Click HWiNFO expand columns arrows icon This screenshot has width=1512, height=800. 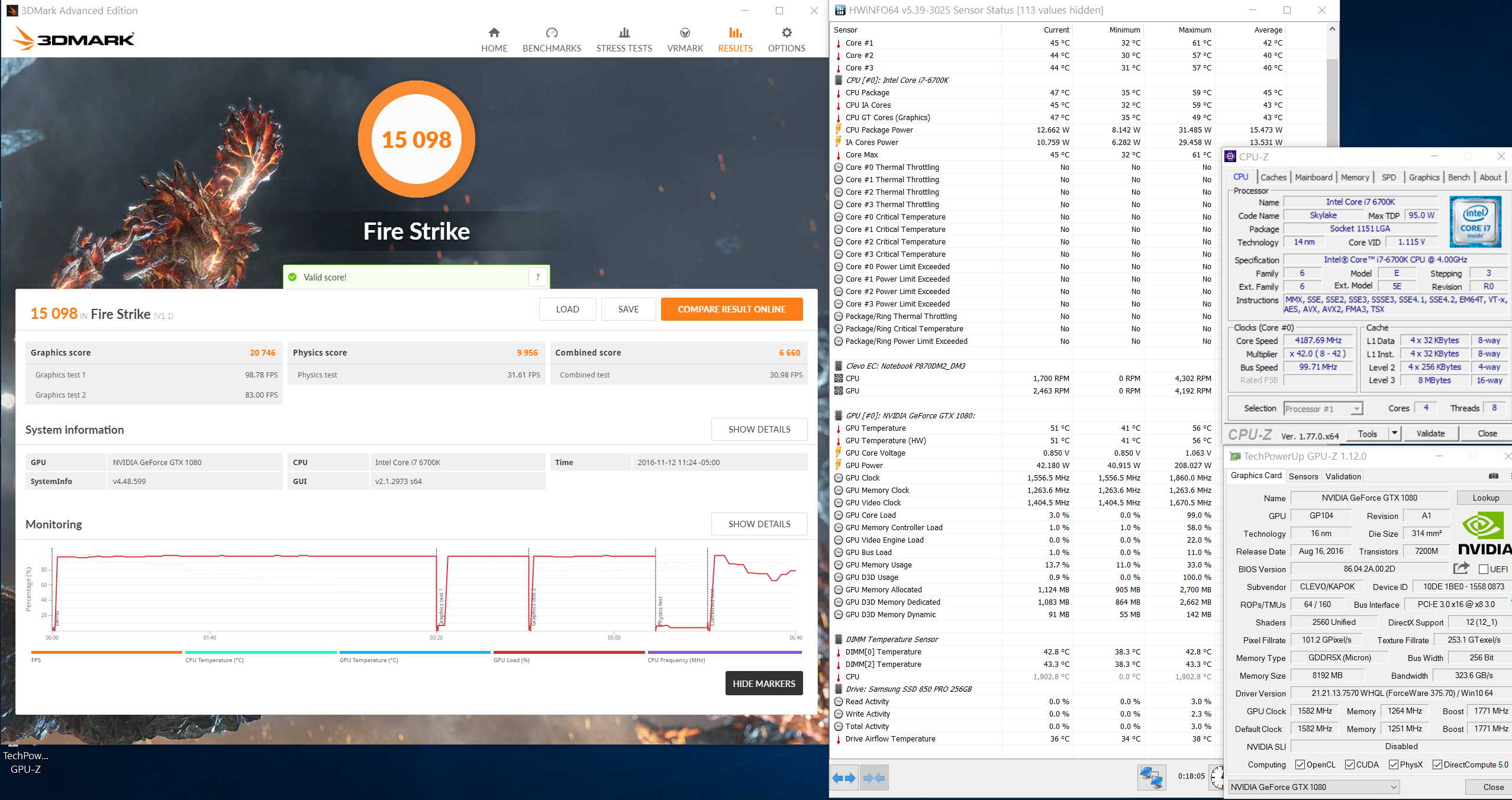pos(843,778)
